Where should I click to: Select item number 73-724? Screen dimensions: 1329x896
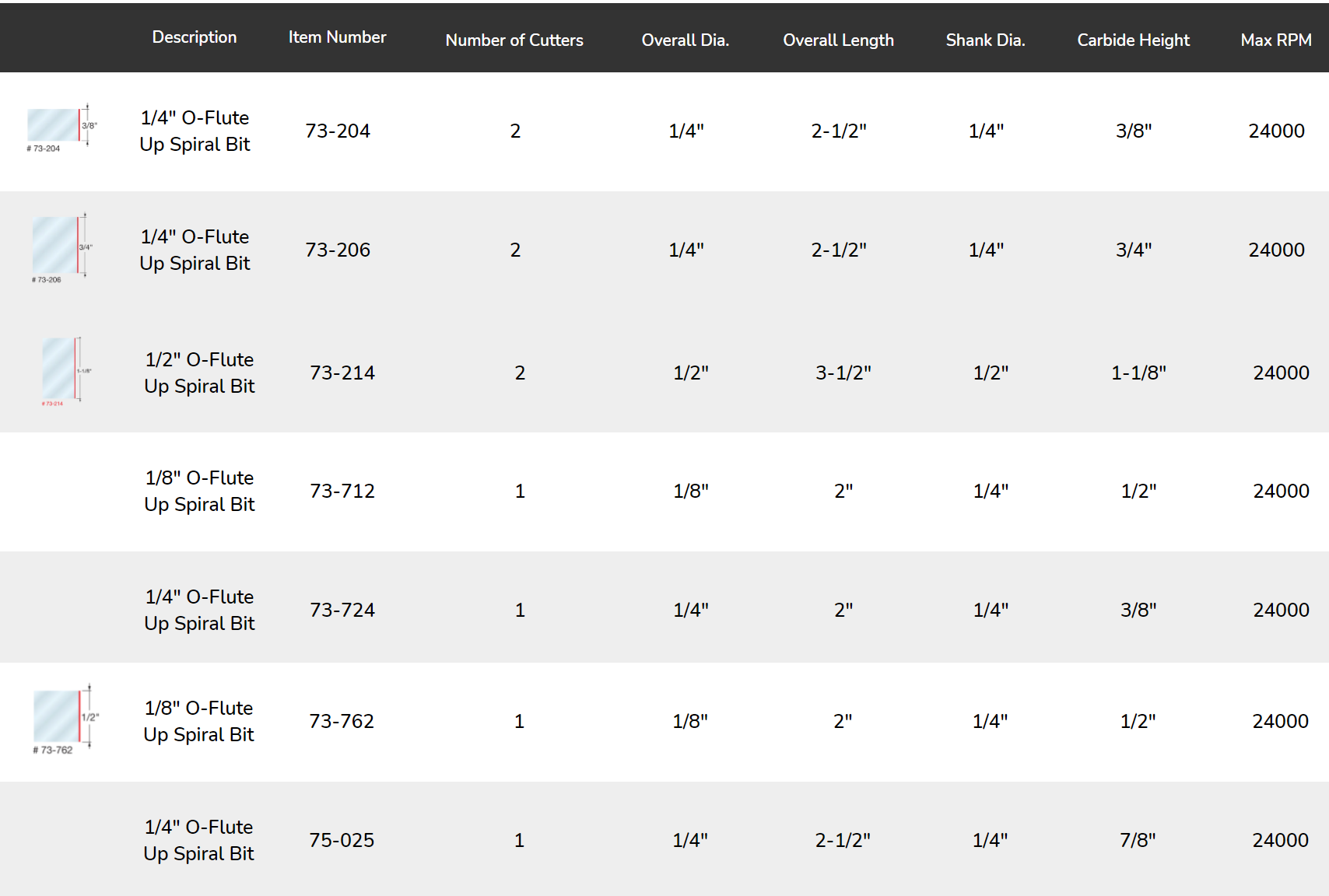342,611
